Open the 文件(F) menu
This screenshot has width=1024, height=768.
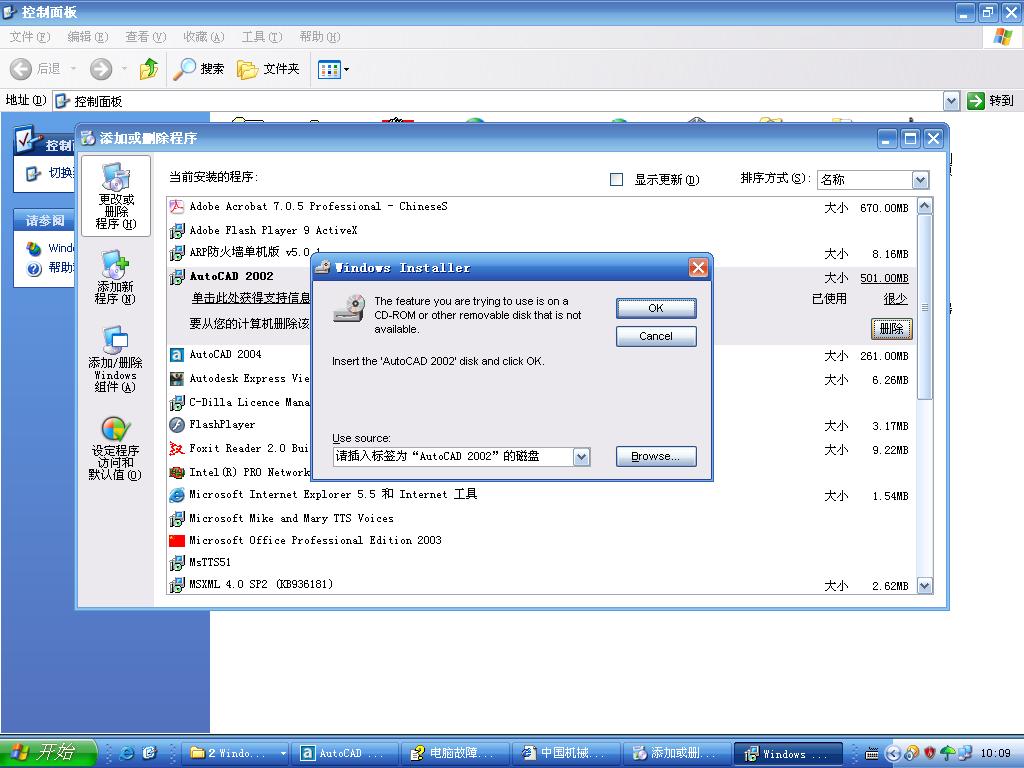[29, 37]
